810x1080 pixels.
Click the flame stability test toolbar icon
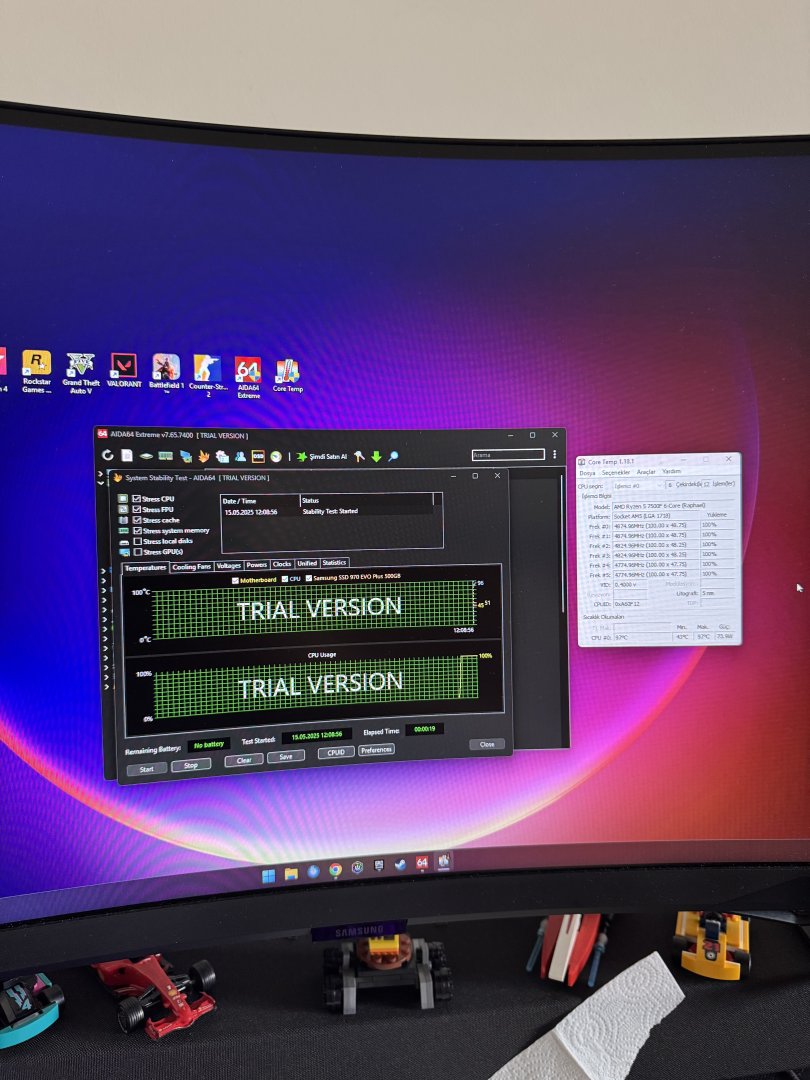204,456
